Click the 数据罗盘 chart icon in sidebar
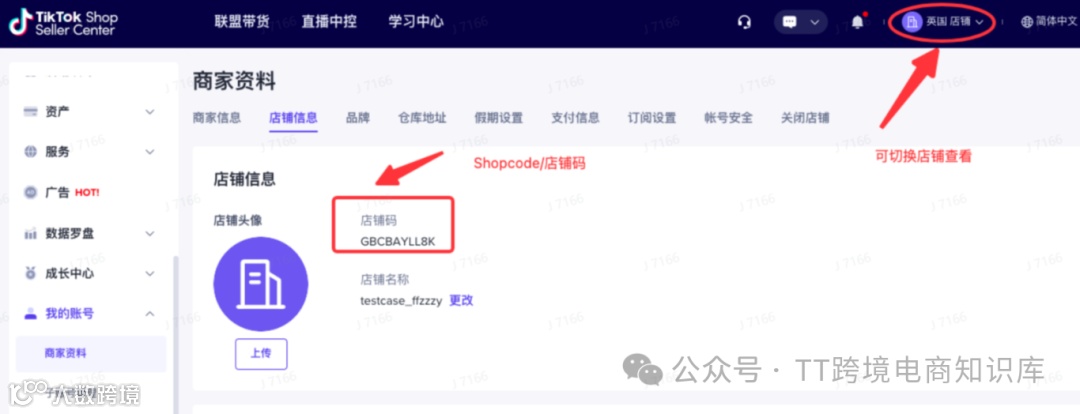 click(x=30, y=234)
